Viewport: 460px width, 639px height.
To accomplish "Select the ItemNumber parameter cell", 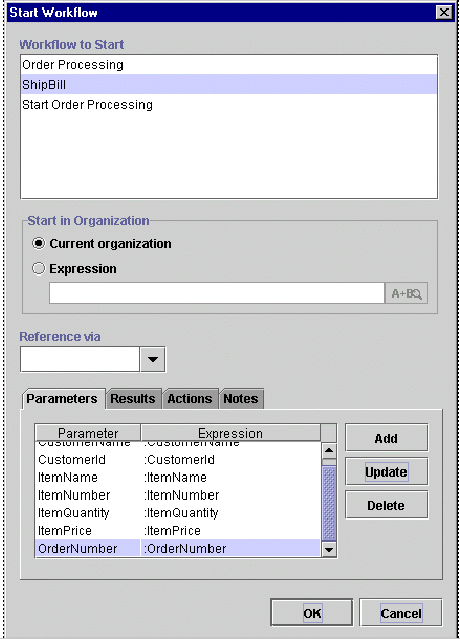I will click(88, 495).
